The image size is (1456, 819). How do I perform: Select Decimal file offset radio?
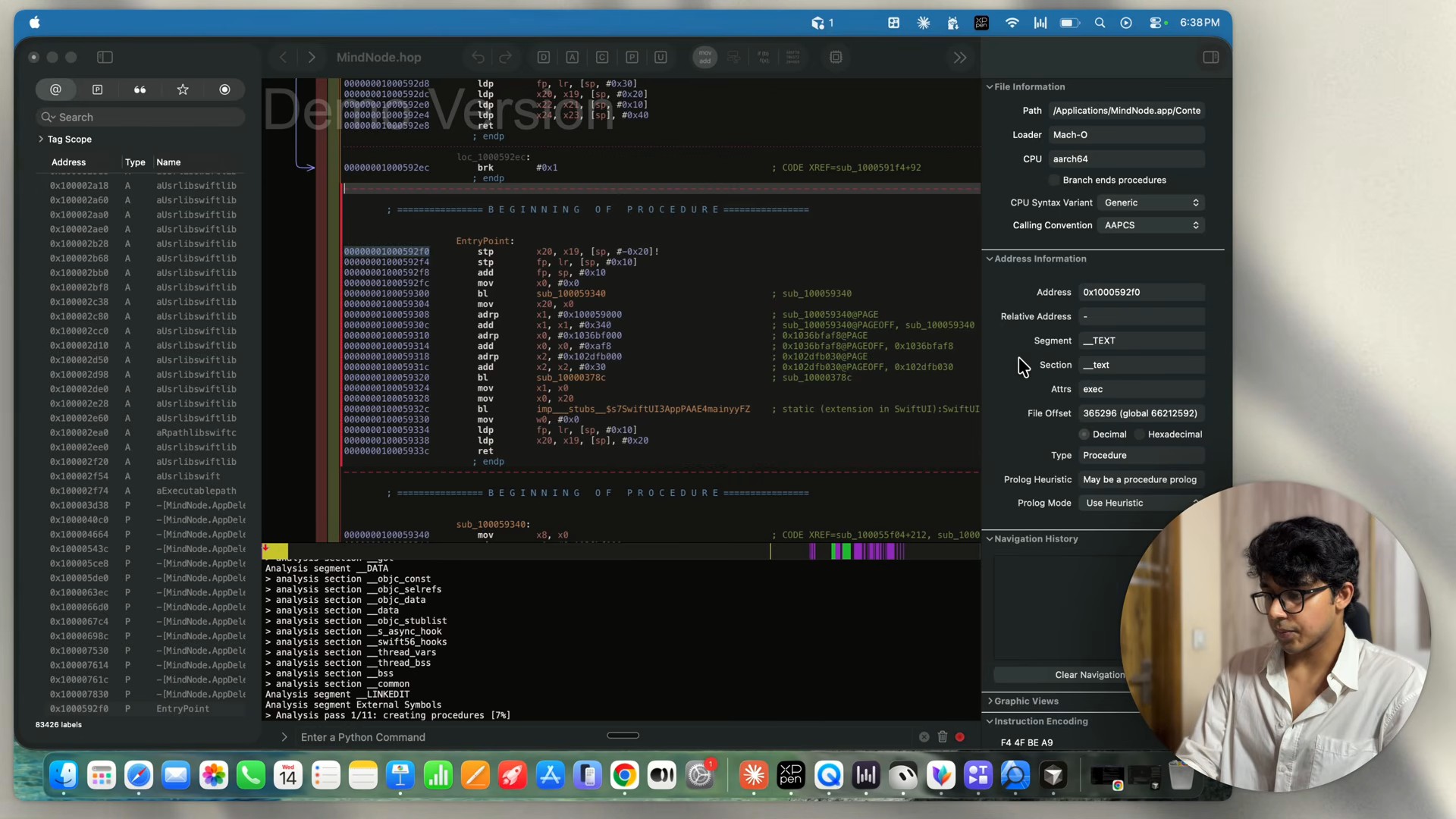point(1084,435)
